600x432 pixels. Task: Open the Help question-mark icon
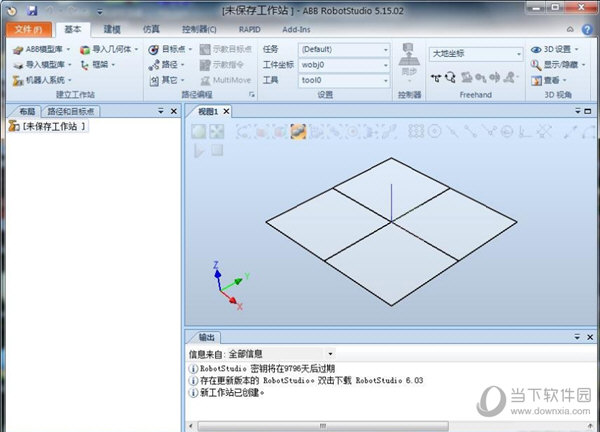click(x=587, y=29)
